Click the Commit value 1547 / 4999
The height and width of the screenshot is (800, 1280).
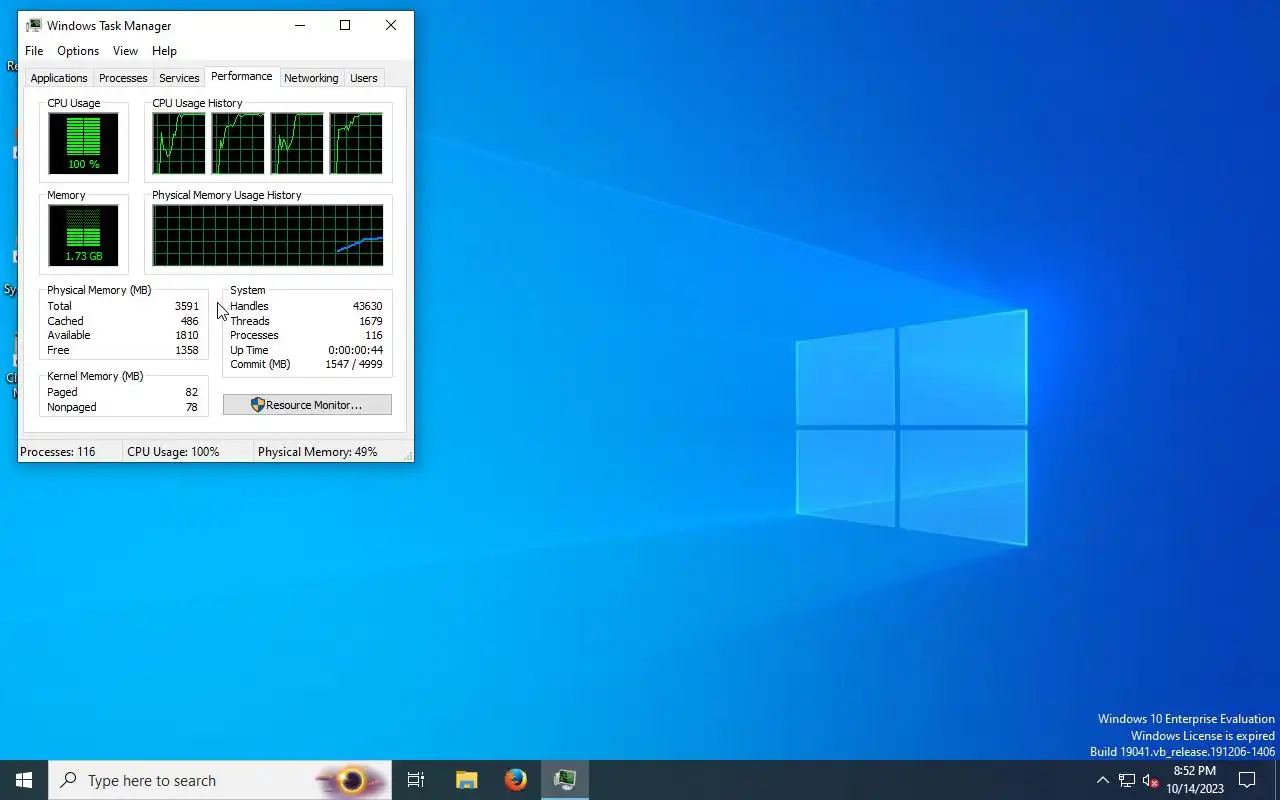pyautogui.click(x=354, y=364)
